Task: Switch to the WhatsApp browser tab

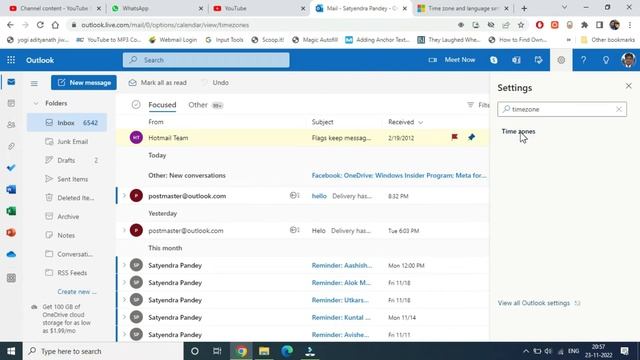Action: (157, 8)
